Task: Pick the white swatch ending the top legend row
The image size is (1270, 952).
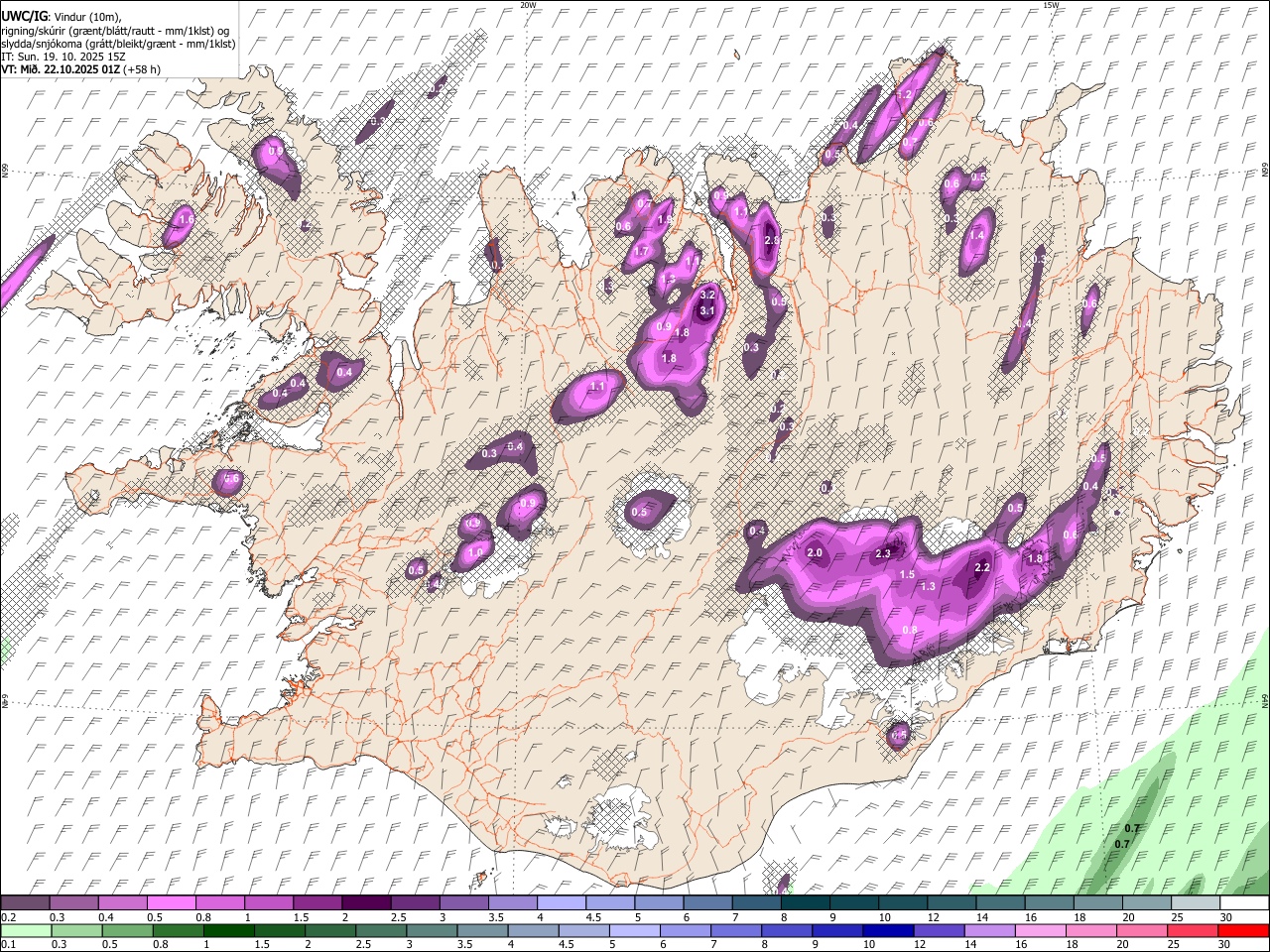Action: [x=1242, y=903]
